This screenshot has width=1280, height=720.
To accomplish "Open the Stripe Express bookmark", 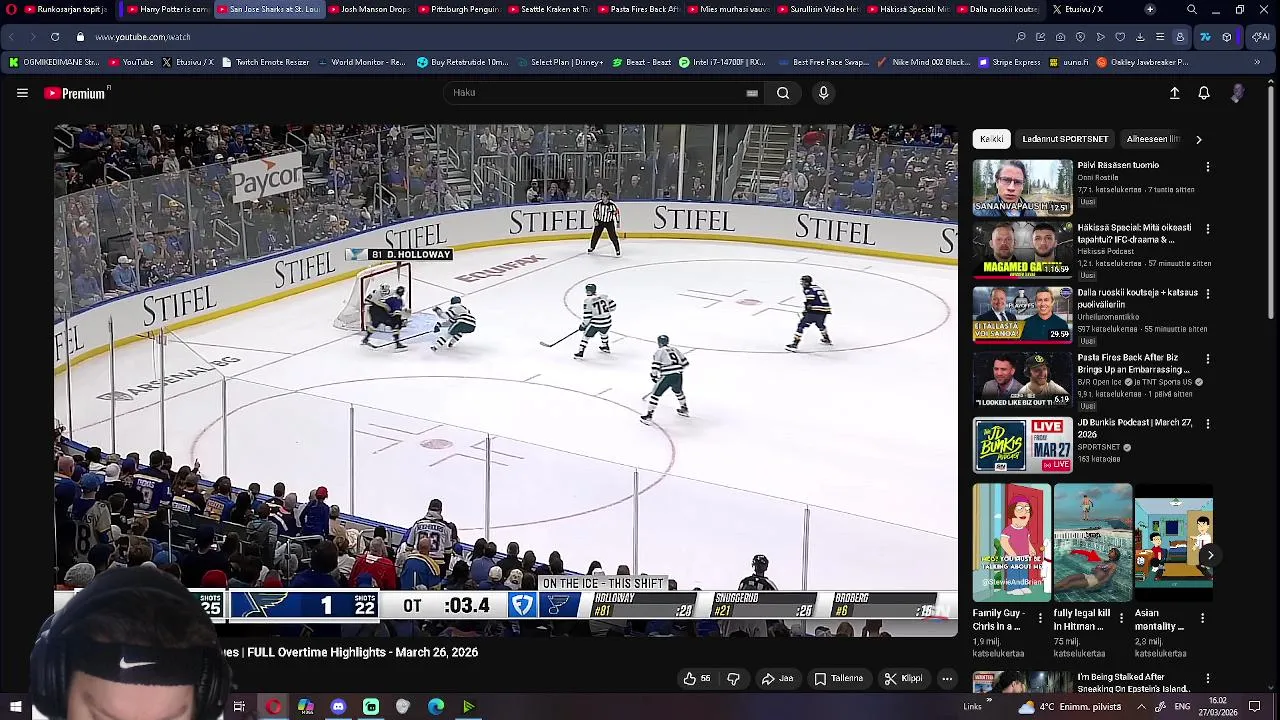I will pyautogui.click(x=1008, y=62).
